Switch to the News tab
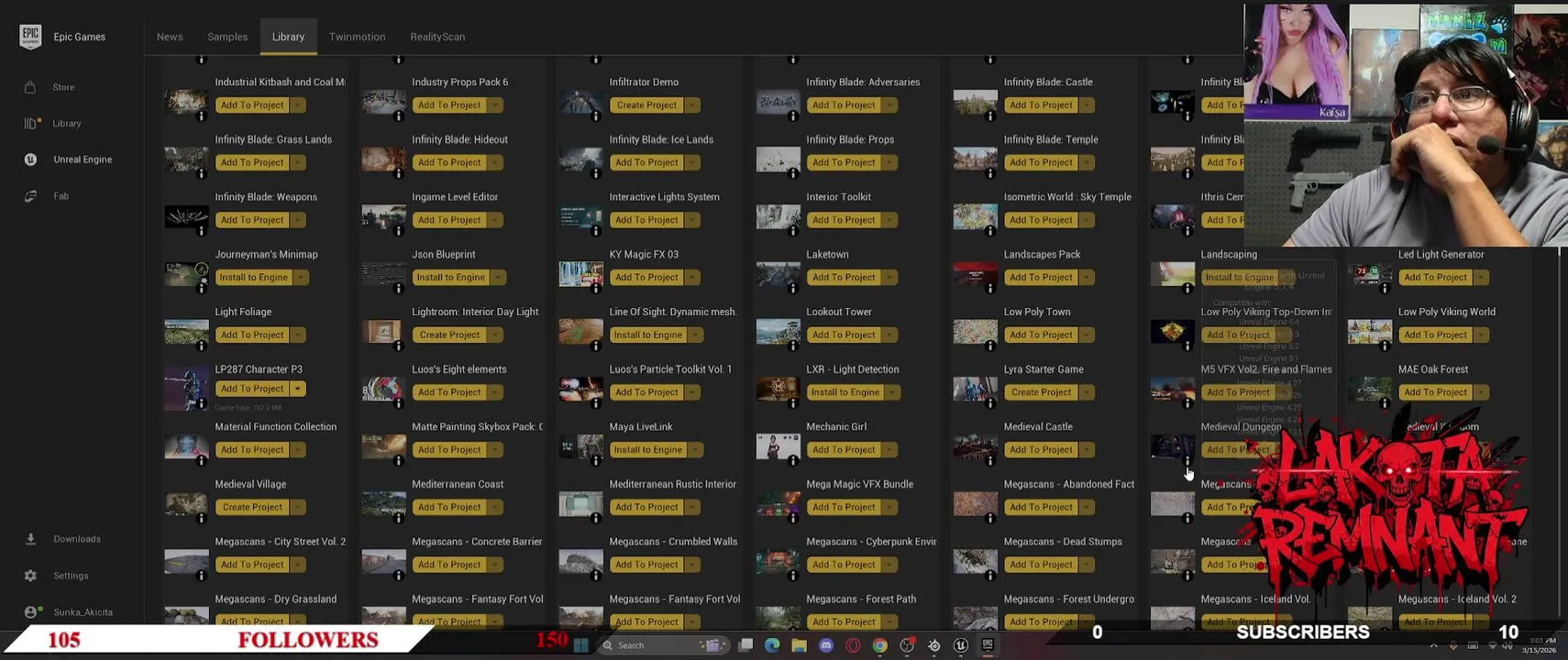This screenshot has height=660, width=1568. pos(170,37)
